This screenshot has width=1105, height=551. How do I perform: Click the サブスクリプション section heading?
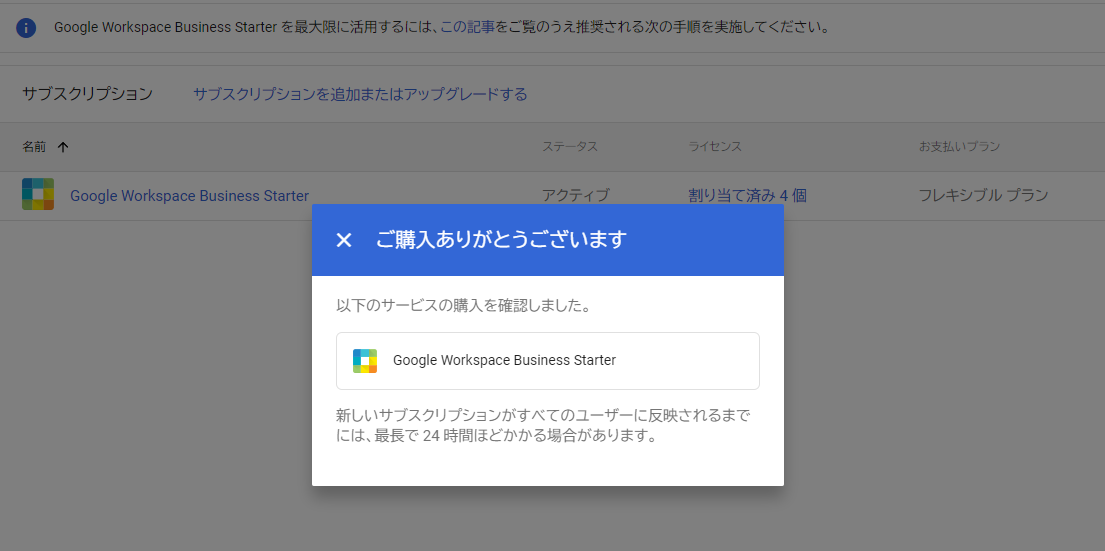[x=87, y=94]
